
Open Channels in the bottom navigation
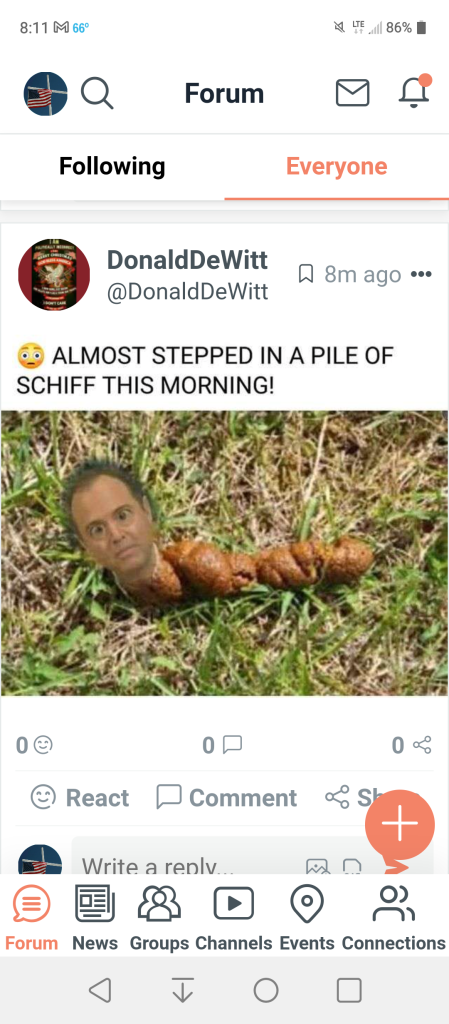coord(234,918)
